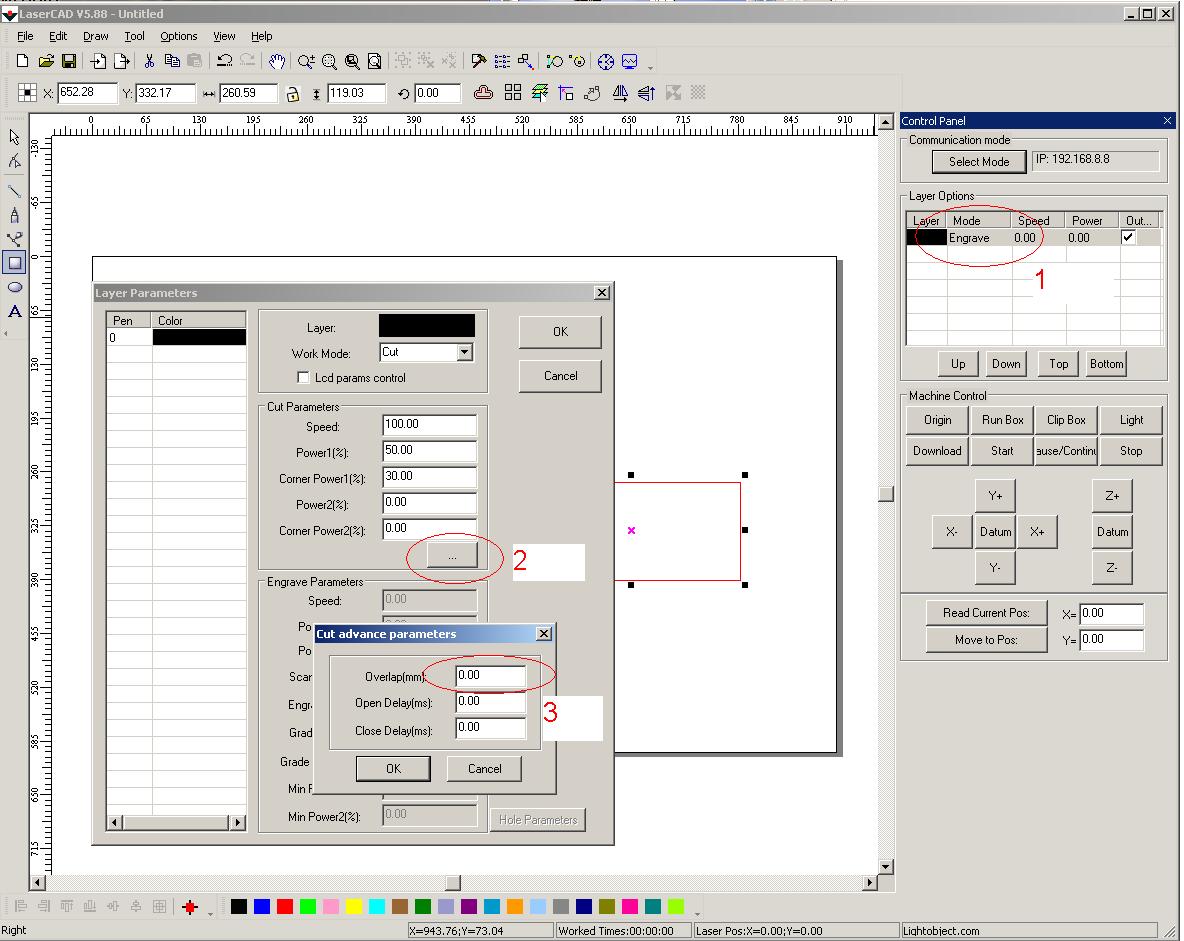This screenshot has height=941, width=1184.
Task: Pick the red color swatch
Action: pos(285,906)
